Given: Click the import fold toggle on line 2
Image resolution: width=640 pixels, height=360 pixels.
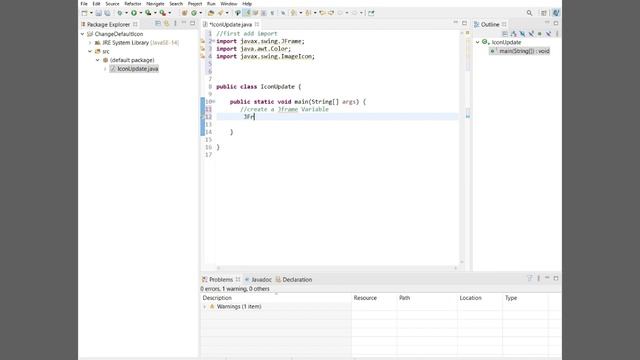Looking at the screenshot, I should coord(213,41).
